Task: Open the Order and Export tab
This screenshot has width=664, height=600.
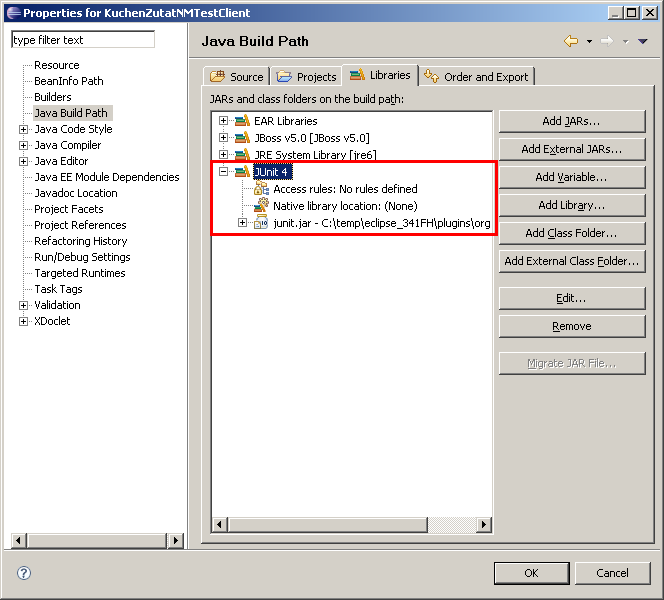Action: (x=476, y=77)
